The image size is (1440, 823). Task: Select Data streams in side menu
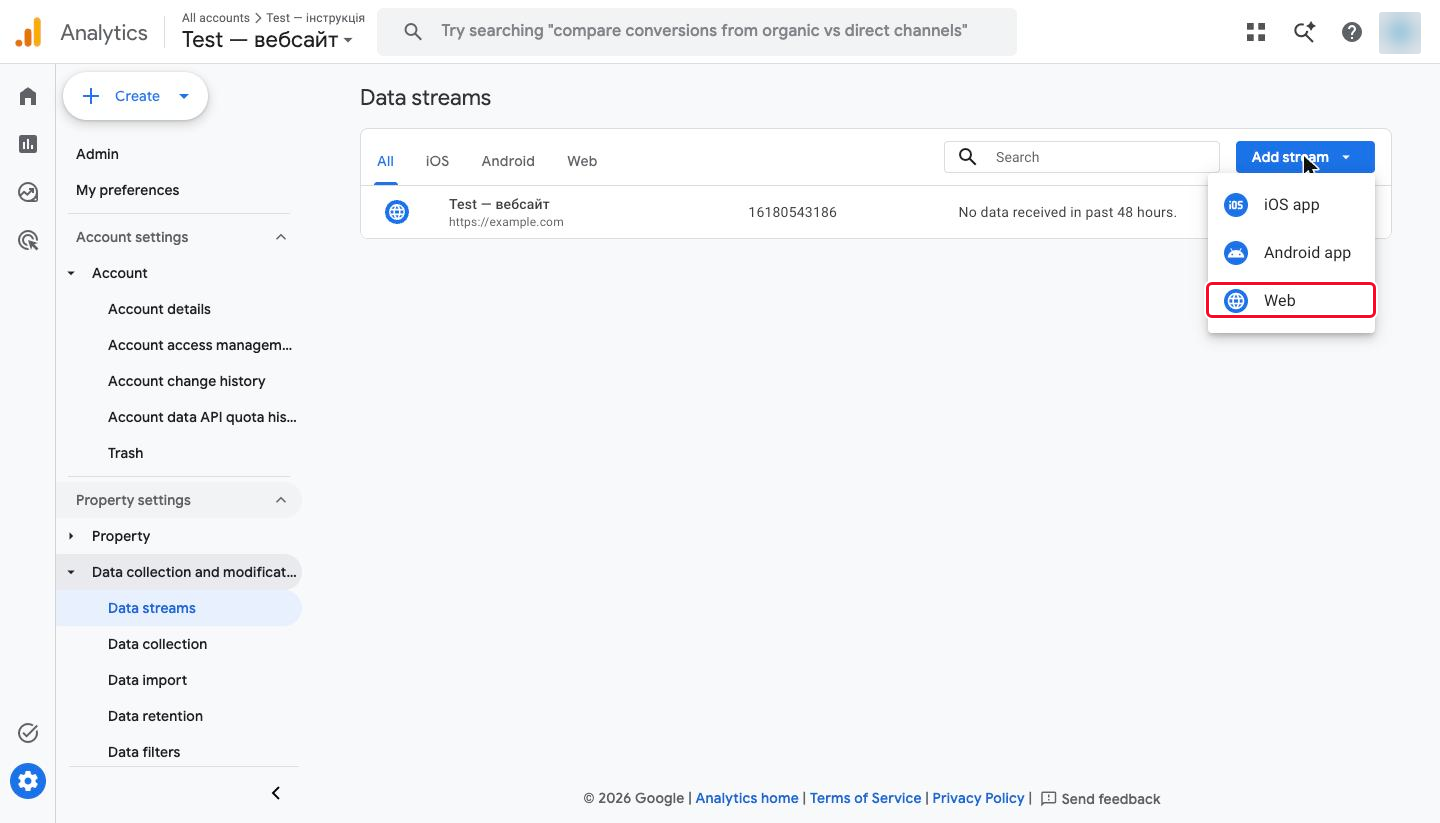click(179, 608)
